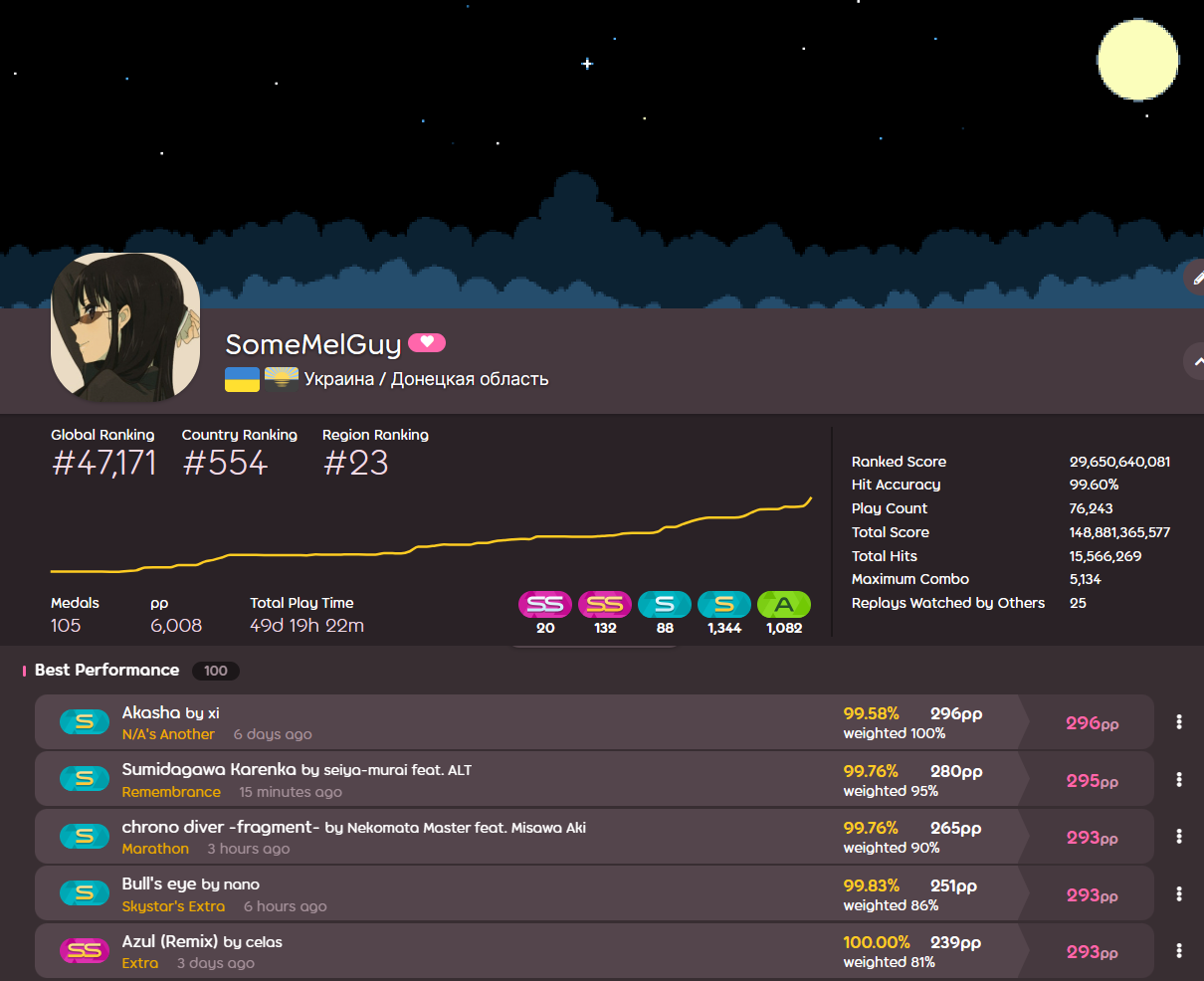Click the Donetsk region flag icon

pyautogui.click(x=282, y=379)
